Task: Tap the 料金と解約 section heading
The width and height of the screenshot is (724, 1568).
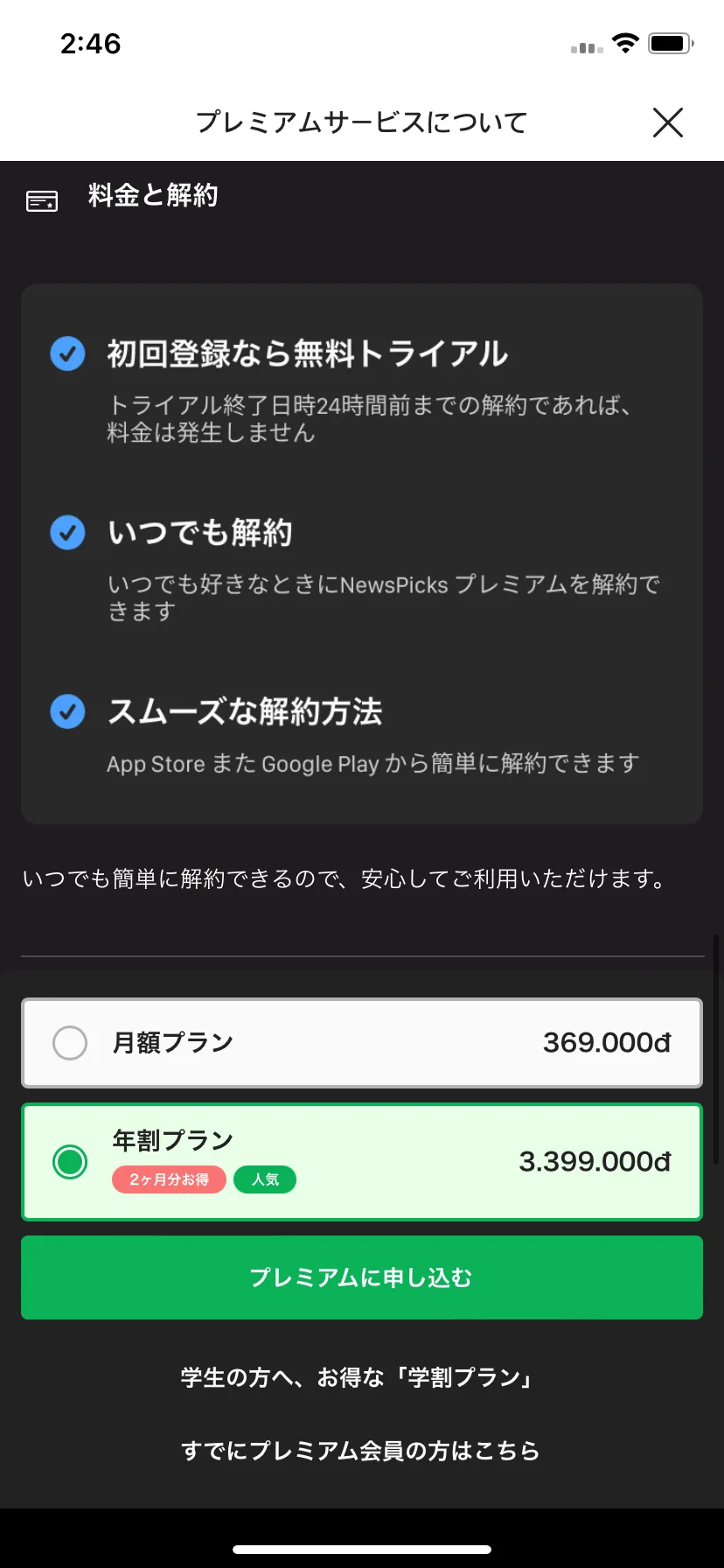Action: (x=153, y=195)
